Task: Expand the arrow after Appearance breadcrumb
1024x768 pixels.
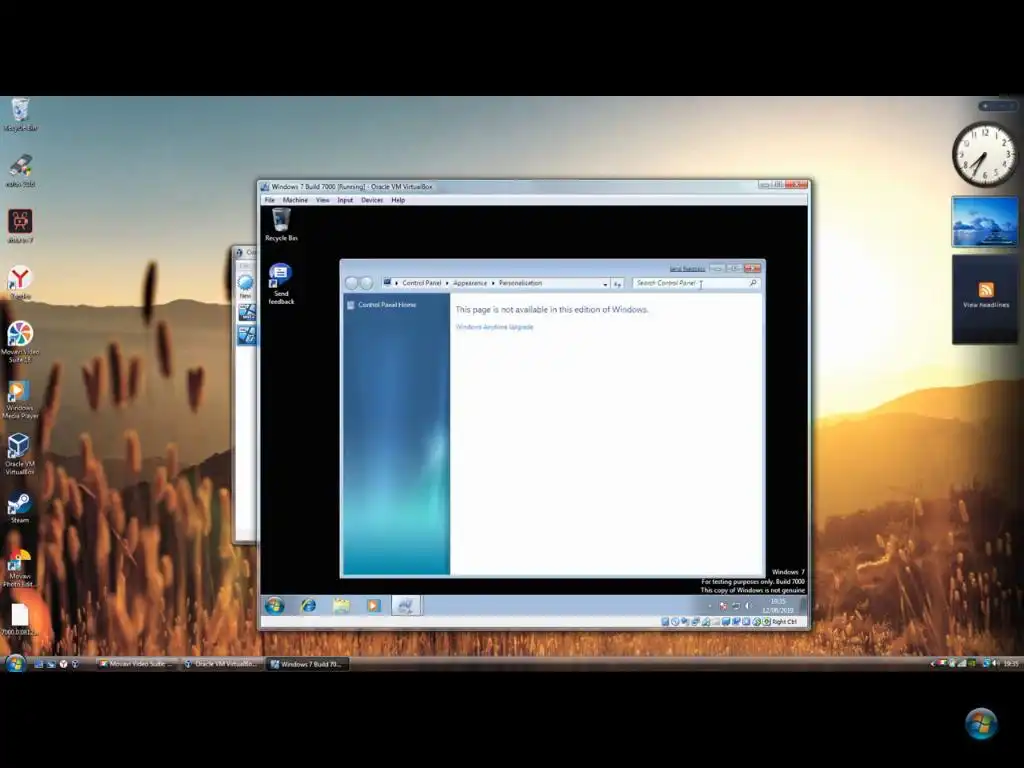Action: [493, 283]
